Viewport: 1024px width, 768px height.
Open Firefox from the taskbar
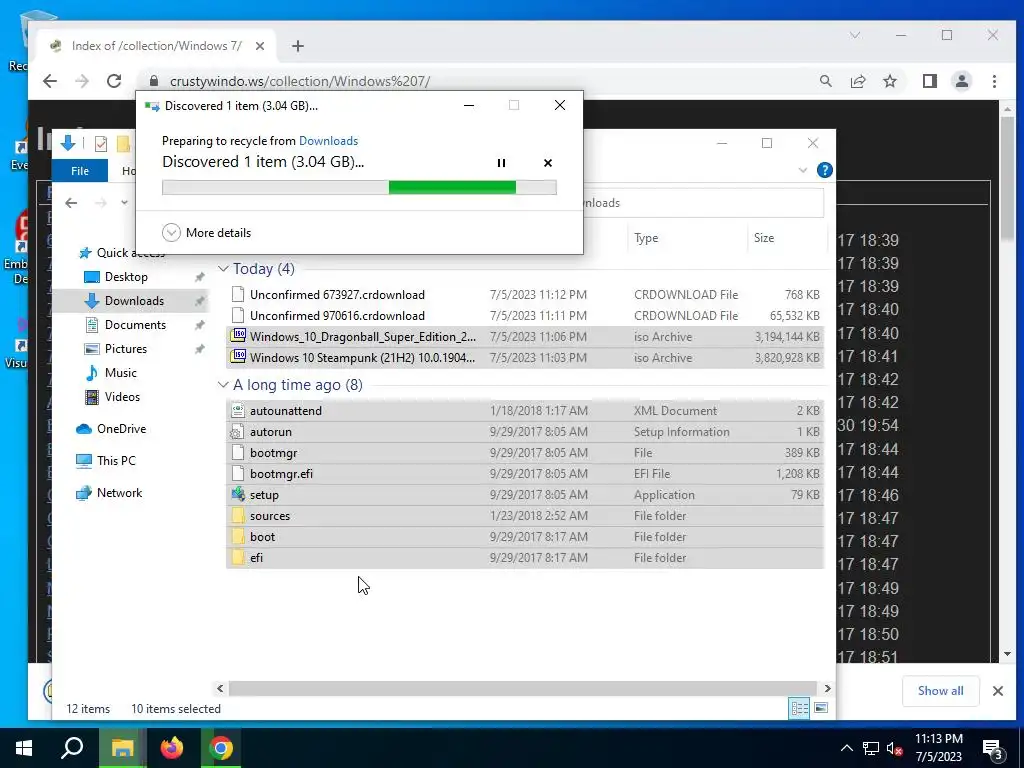172,748
